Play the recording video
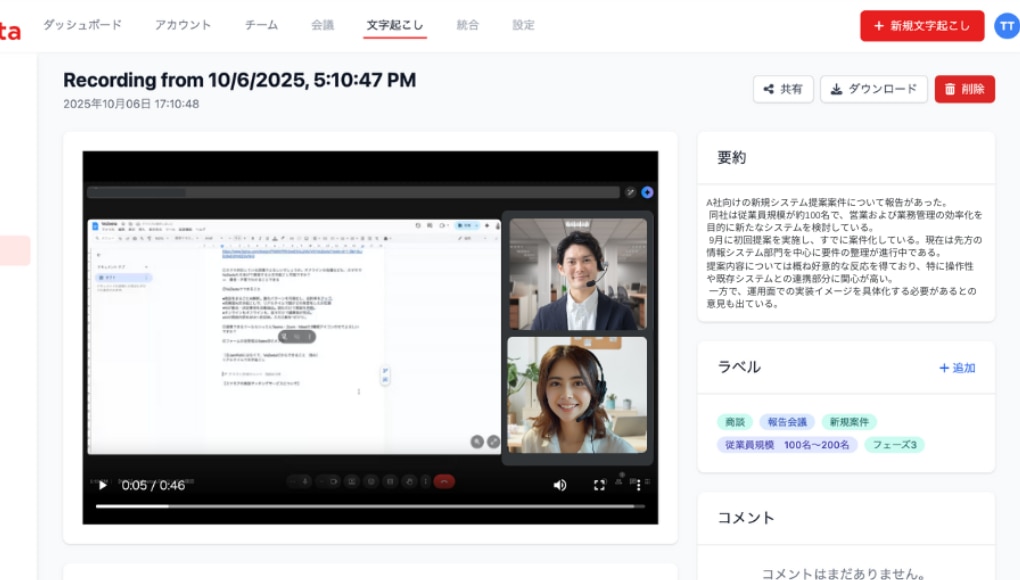 tap(102, 485)
